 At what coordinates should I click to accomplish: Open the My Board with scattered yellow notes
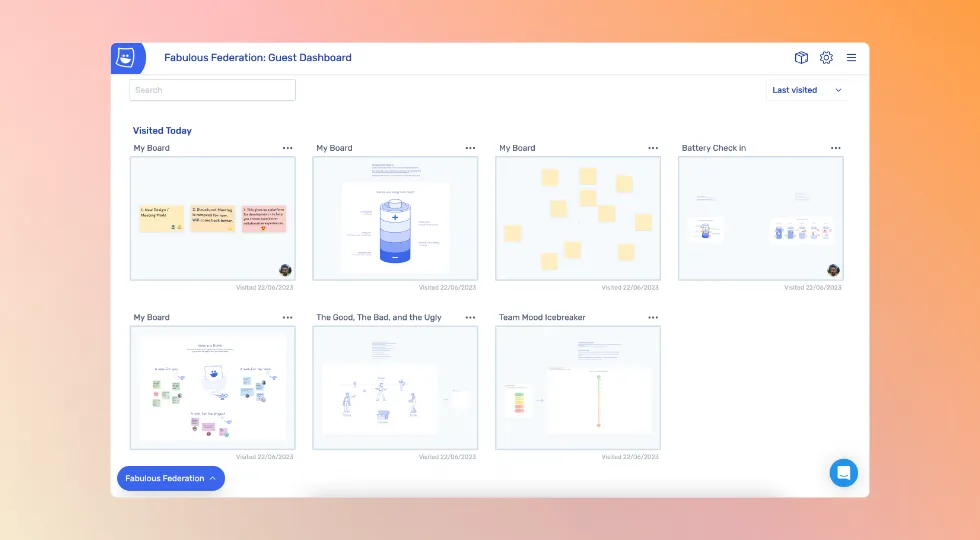tap(578, 218)
